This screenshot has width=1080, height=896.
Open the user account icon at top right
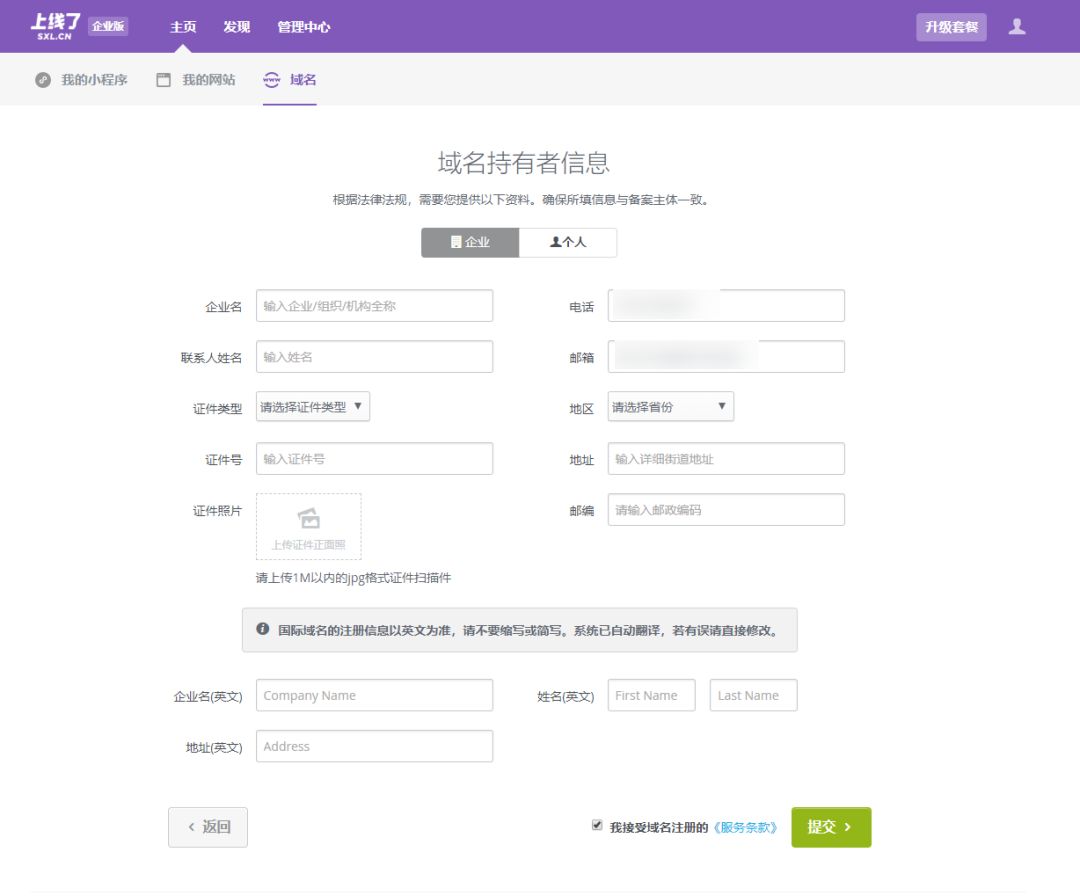(x=1017, y=27)
